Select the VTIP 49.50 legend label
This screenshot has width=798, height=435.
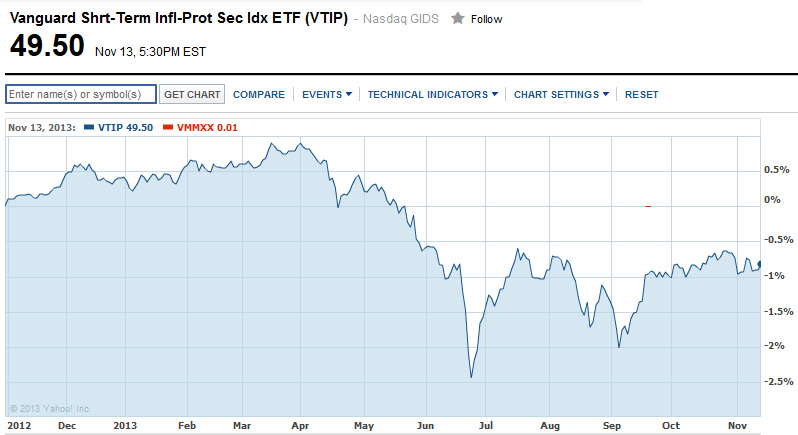click(125, 127)
